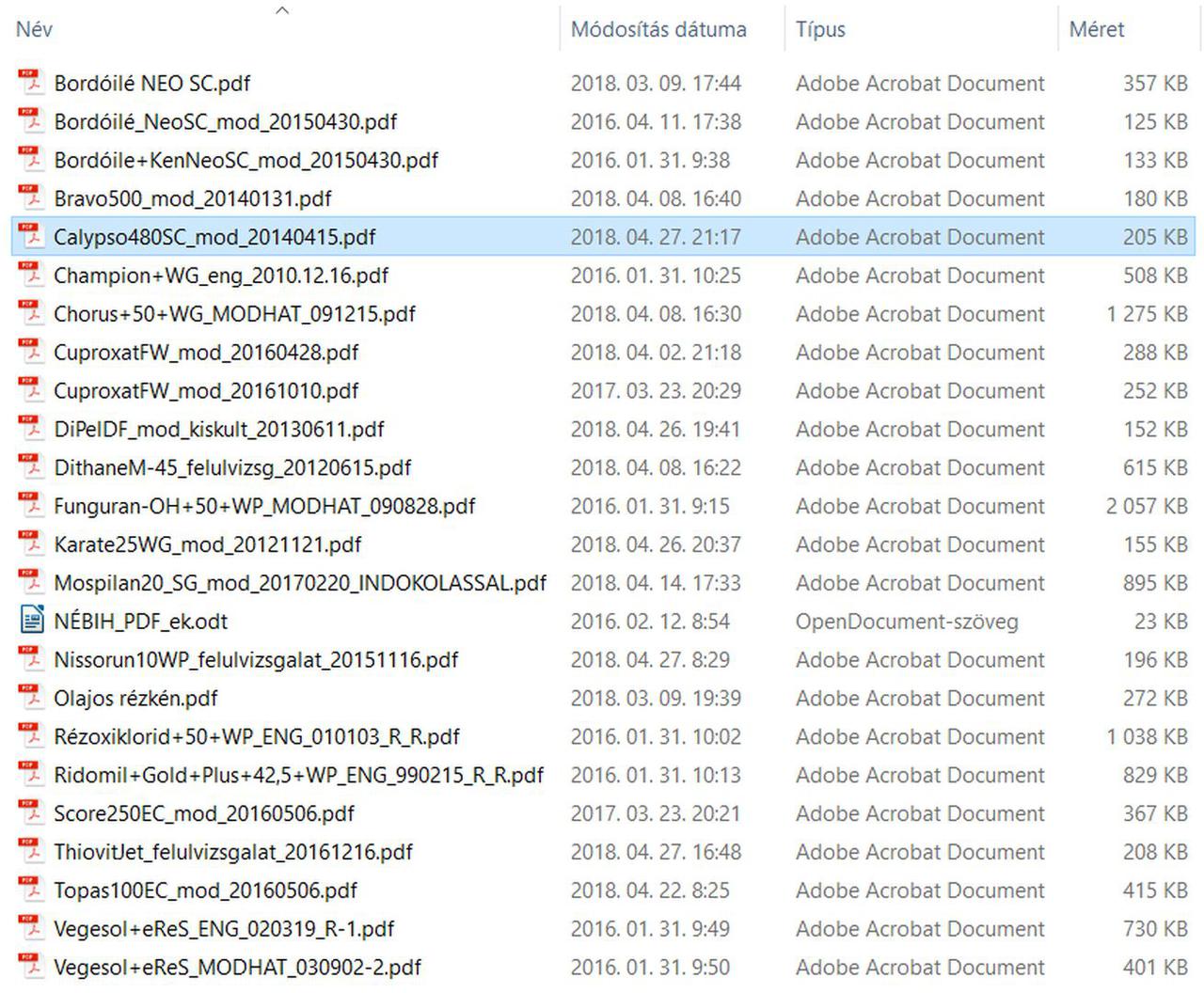This screenshot has width=1204, height=993.
Task: Select file name Chorus+50+WG_MODHAT_091215.pdf
Action: coord(235,315)
